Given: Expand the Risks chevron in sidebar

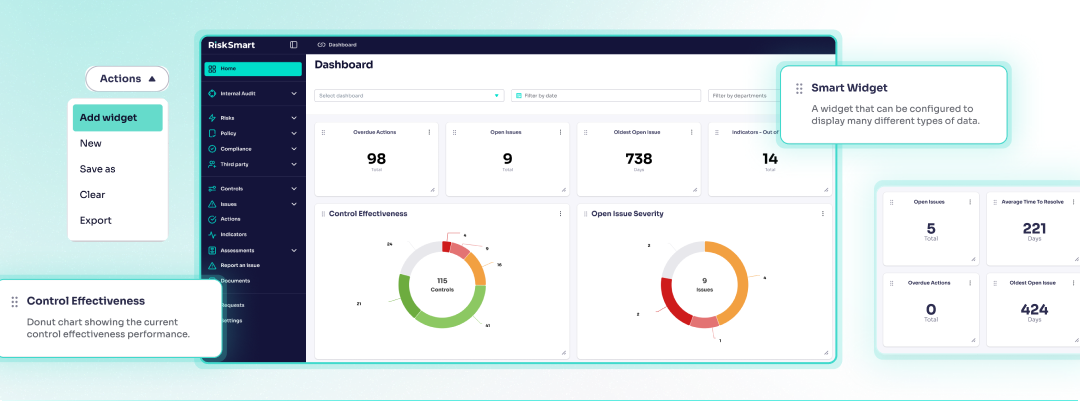Looking at the screenshot, I should pos(294,118).
